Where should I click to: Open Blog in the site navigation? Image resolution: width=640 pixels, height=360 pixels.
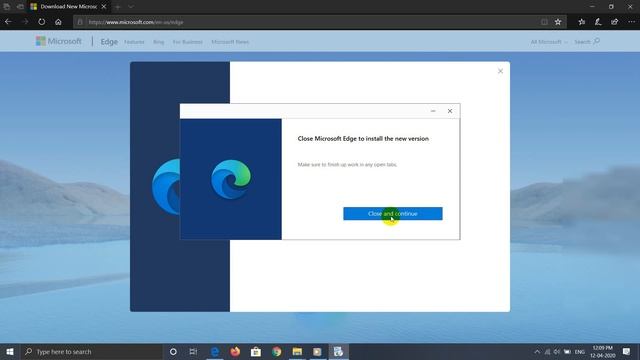tap(158, 42)
